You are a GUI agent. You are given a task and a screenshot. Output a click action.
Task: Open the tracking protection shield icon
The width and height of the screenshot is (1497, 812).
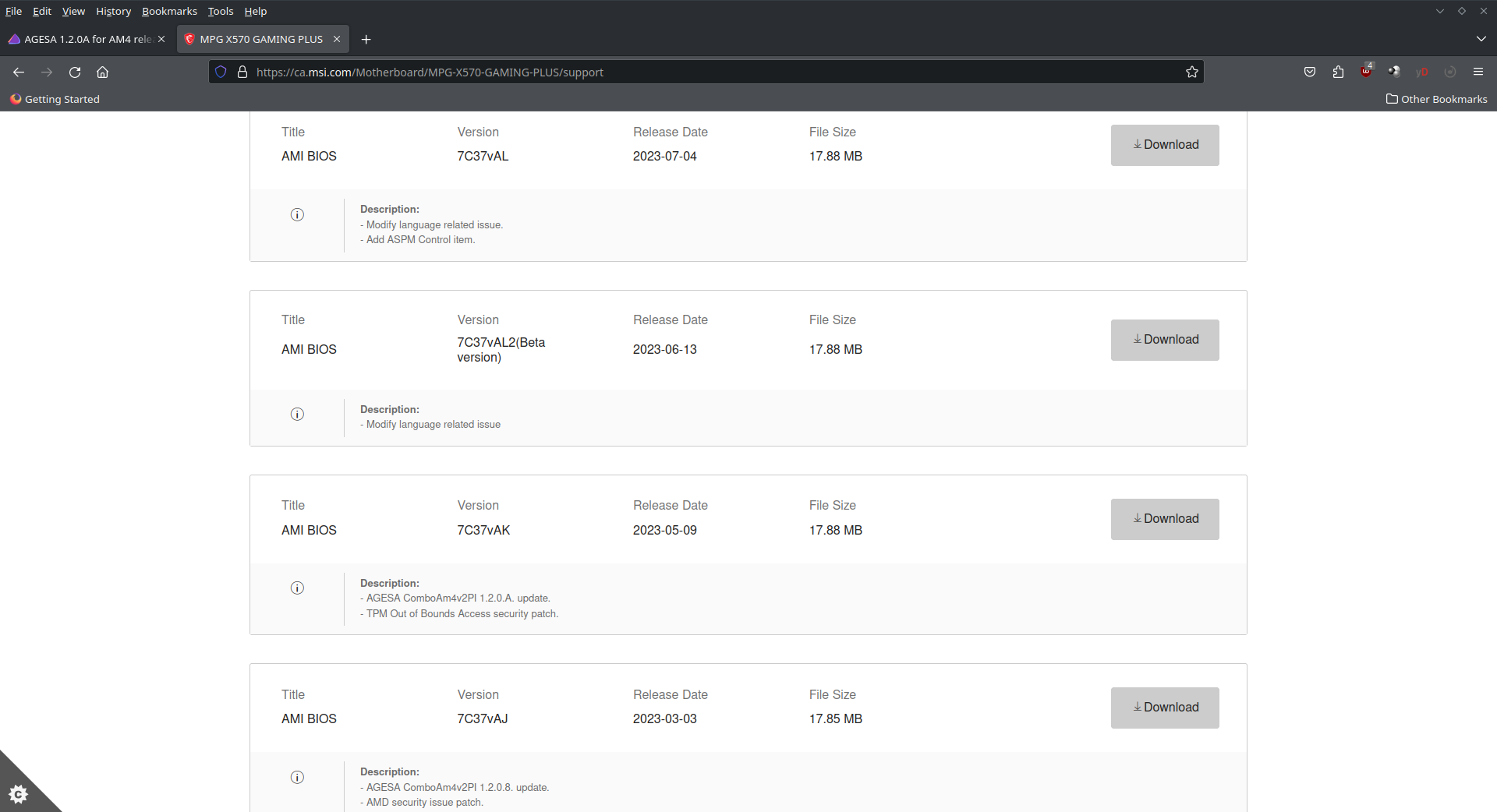point(221,72)
